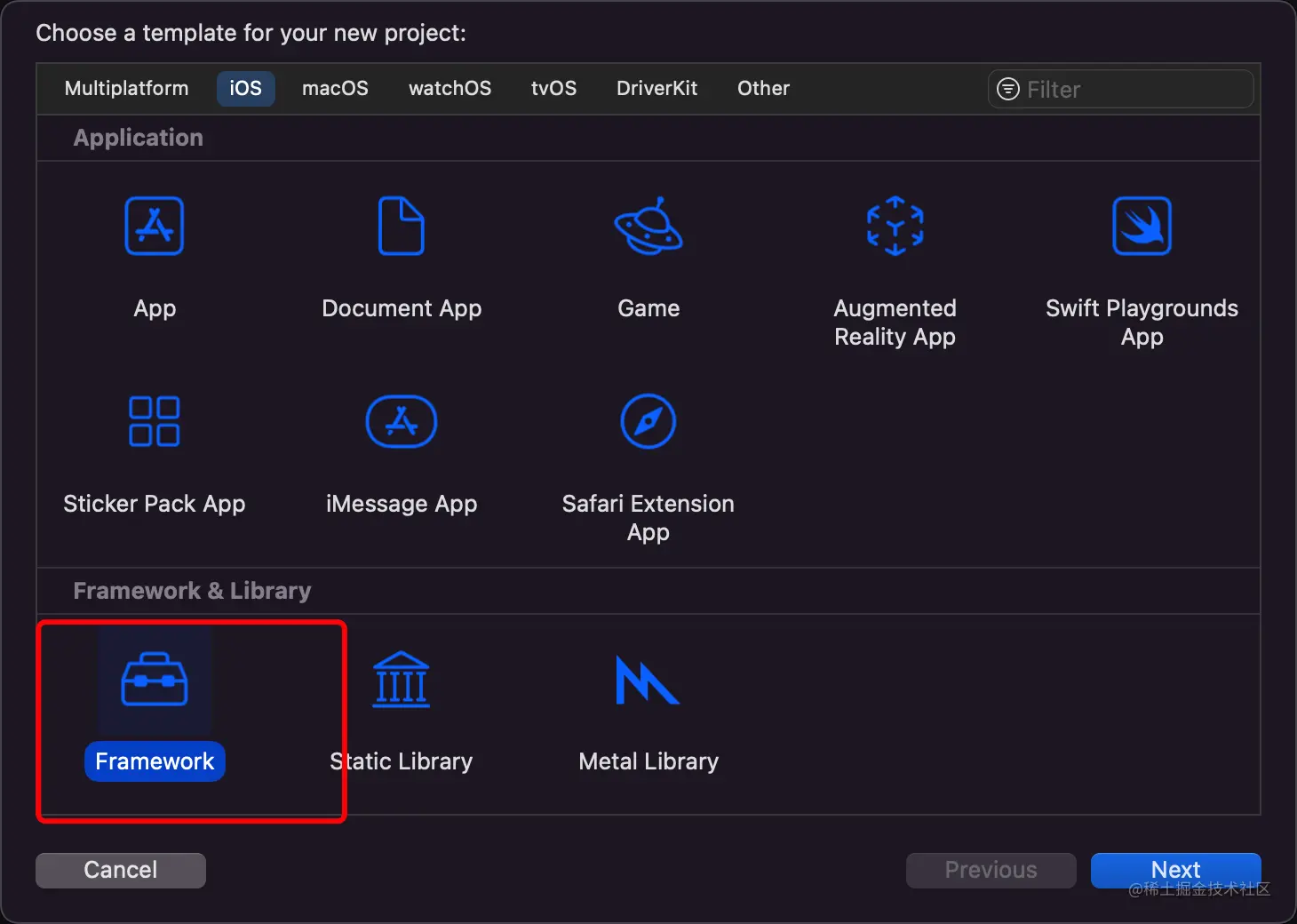Focus the Filter text field
Screen dimensions: 1297x924
tap(1121, 89)
